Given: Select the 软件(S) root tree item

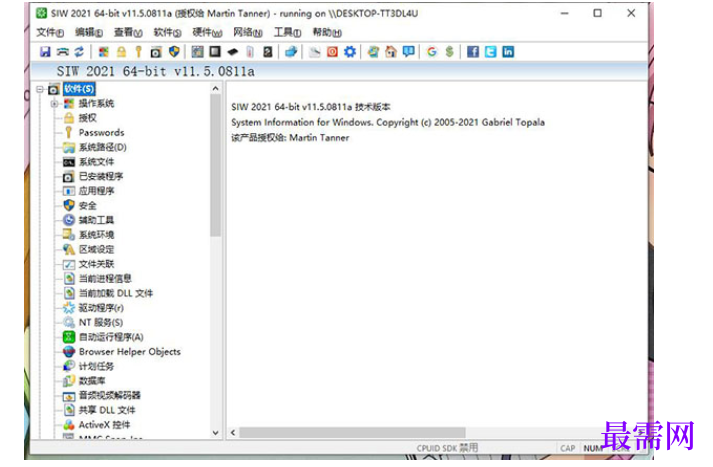Looking at the screenshot, I should tap(79, 89).
